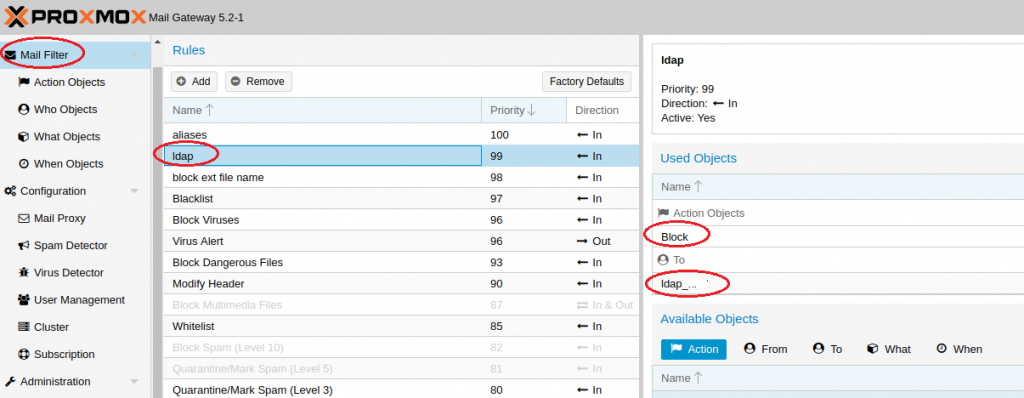Open User Management group icon

pos(24,300)
